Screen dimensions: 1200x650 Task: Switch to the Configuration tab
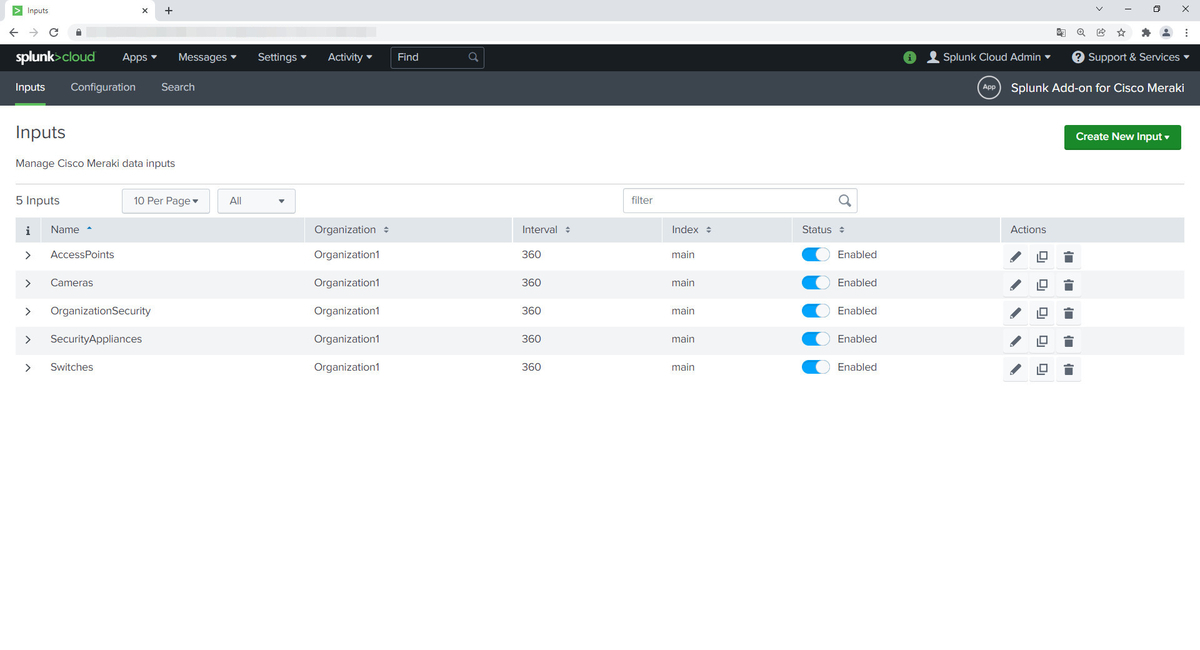pos(102,87)
